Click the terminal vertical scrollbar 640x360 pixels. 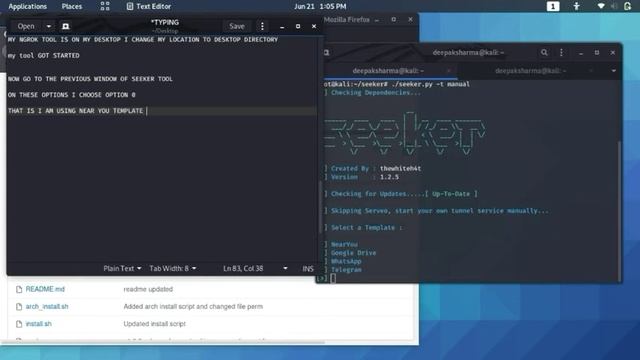pos(619,210)
